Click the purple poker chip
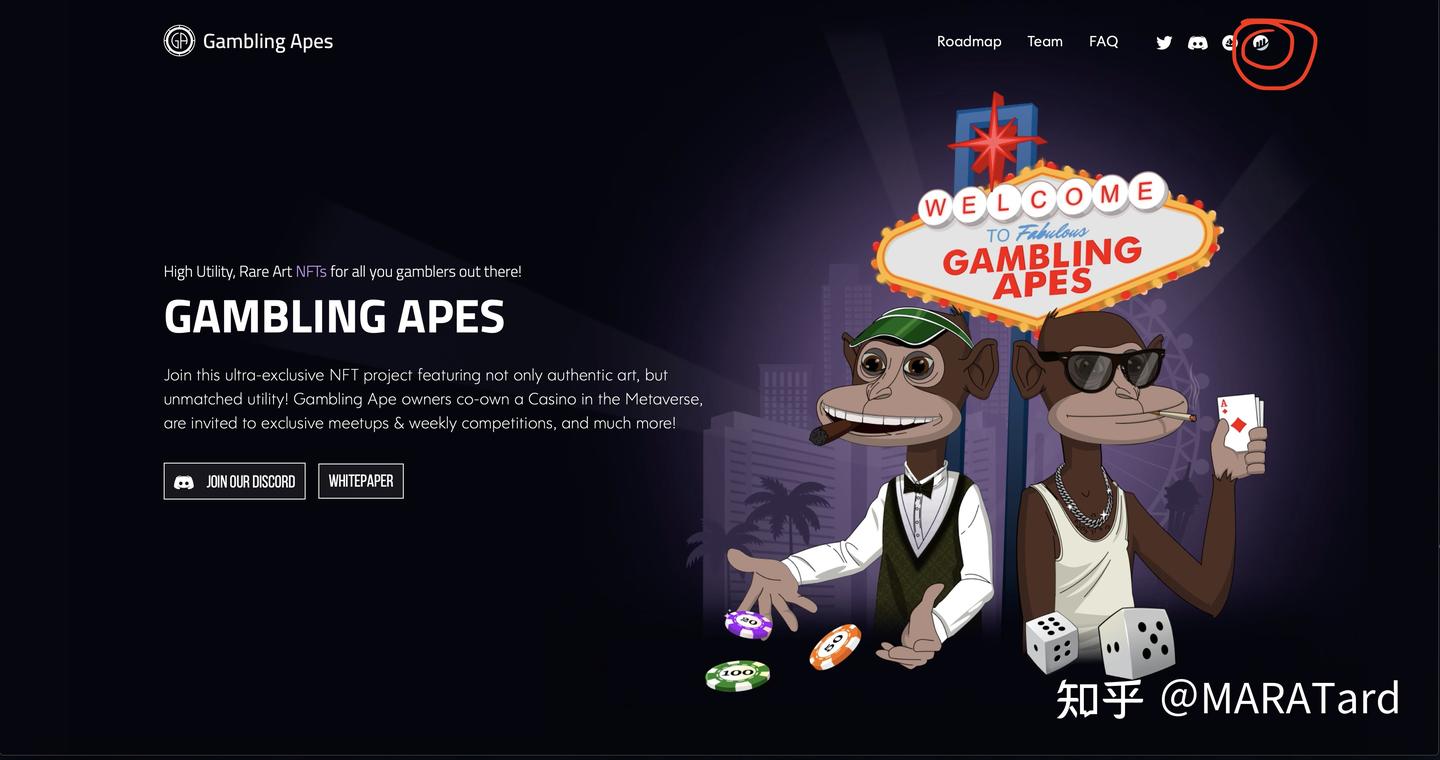 click(x=748, y=624)
